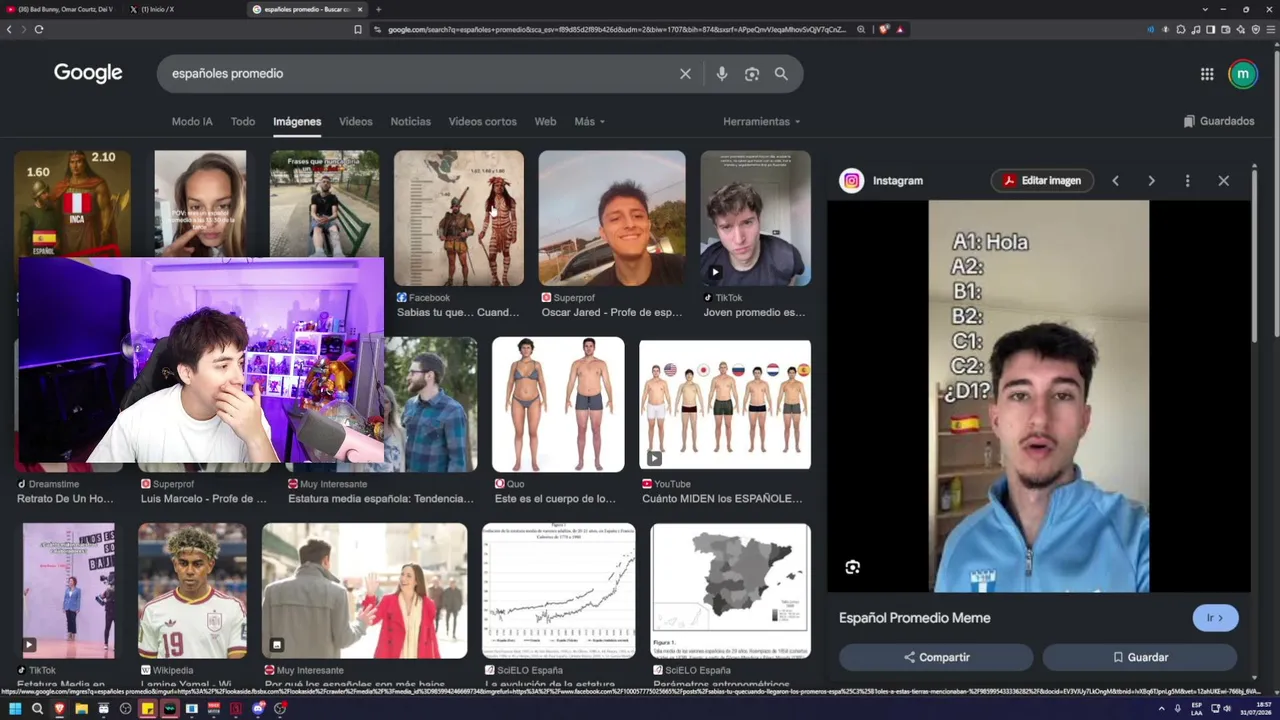Open the system volume control
The height and width of the screenshot is (720, 1280).
1227,709
